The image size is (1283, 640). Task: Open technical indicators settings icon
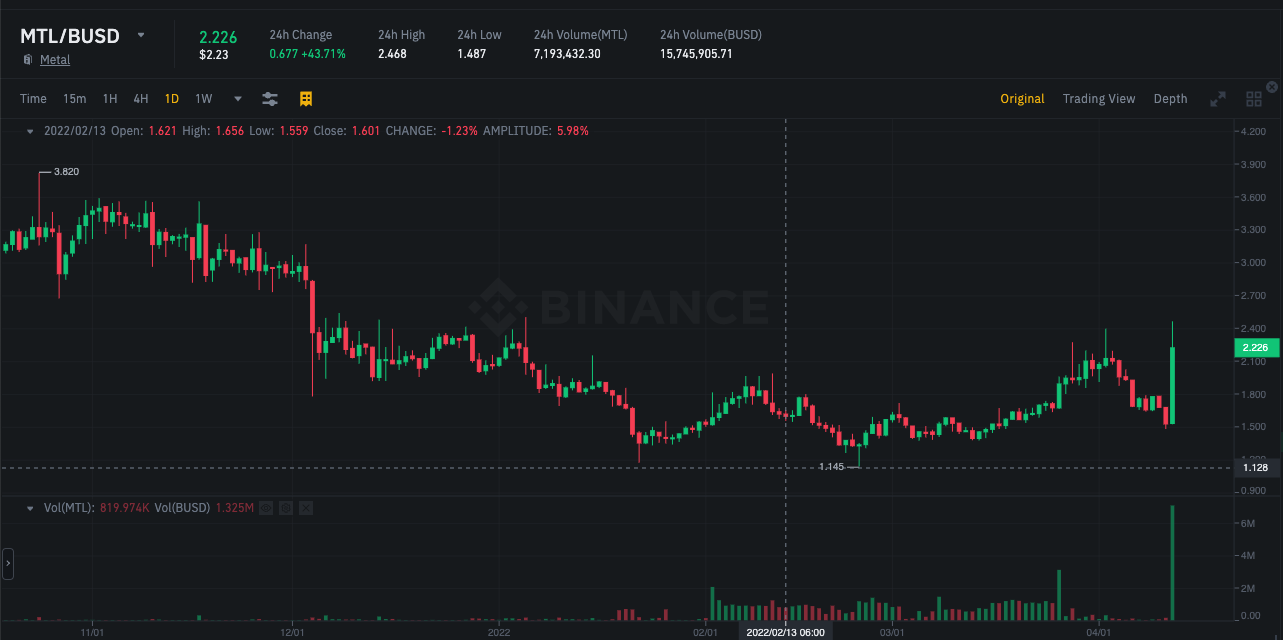click(270, 98)
